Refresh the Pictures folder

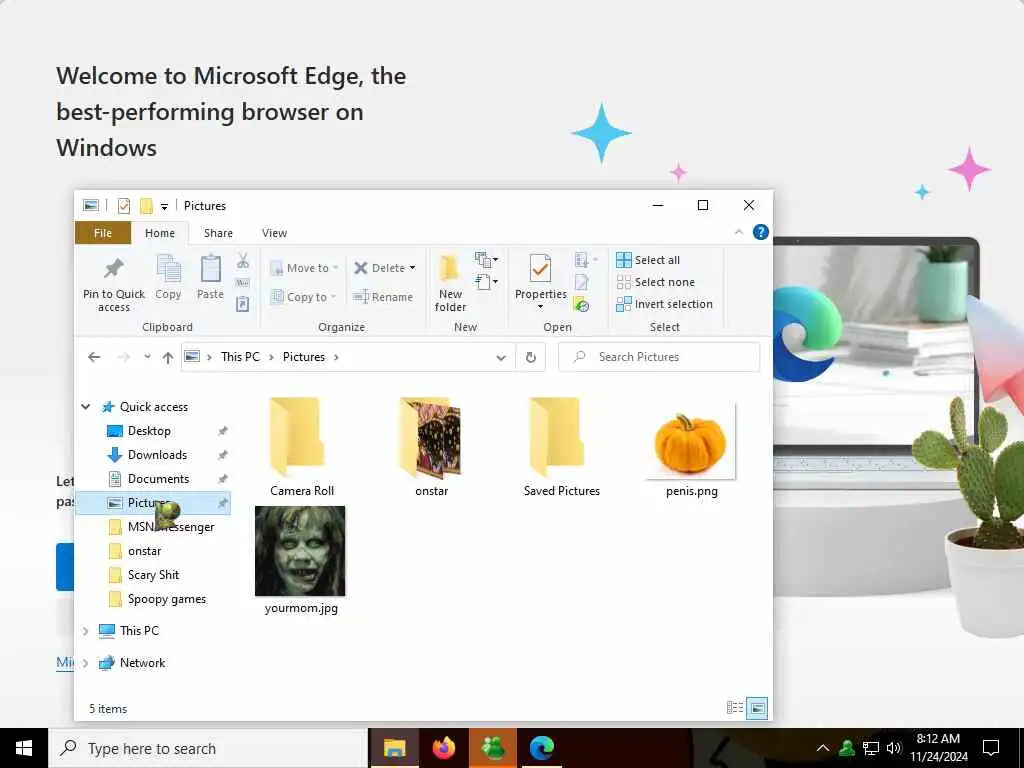coord(531,357)
